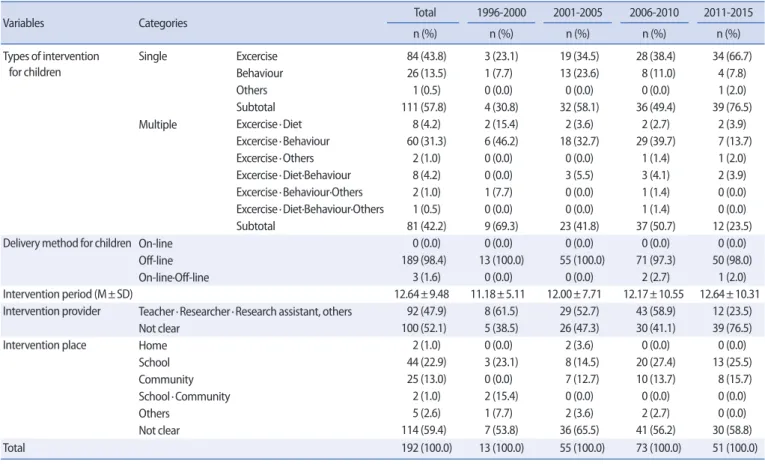
Task: Click the 'Variables' column header
Action: 23,23
